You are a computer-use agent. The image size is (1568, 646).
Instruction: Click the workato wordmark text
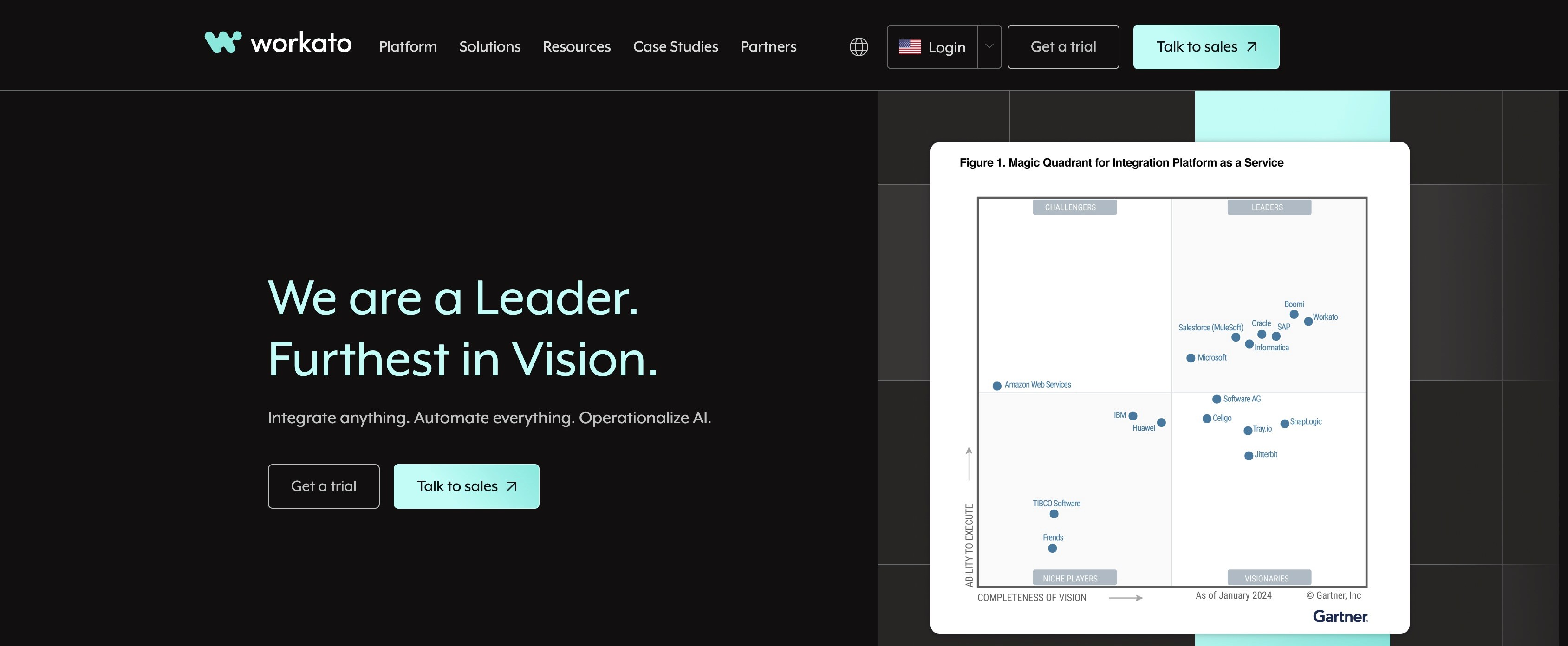pos(301,43)
